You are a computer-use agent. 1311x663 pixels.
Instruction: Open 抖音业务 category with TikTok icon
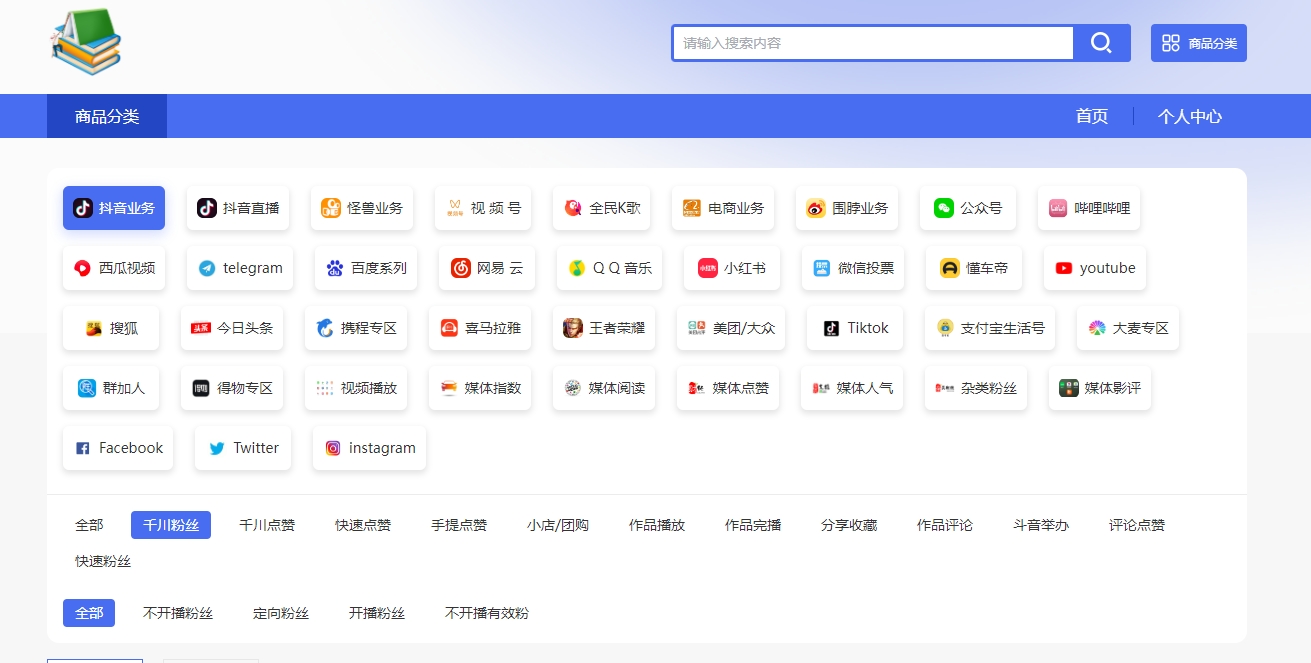click(114, 208)
